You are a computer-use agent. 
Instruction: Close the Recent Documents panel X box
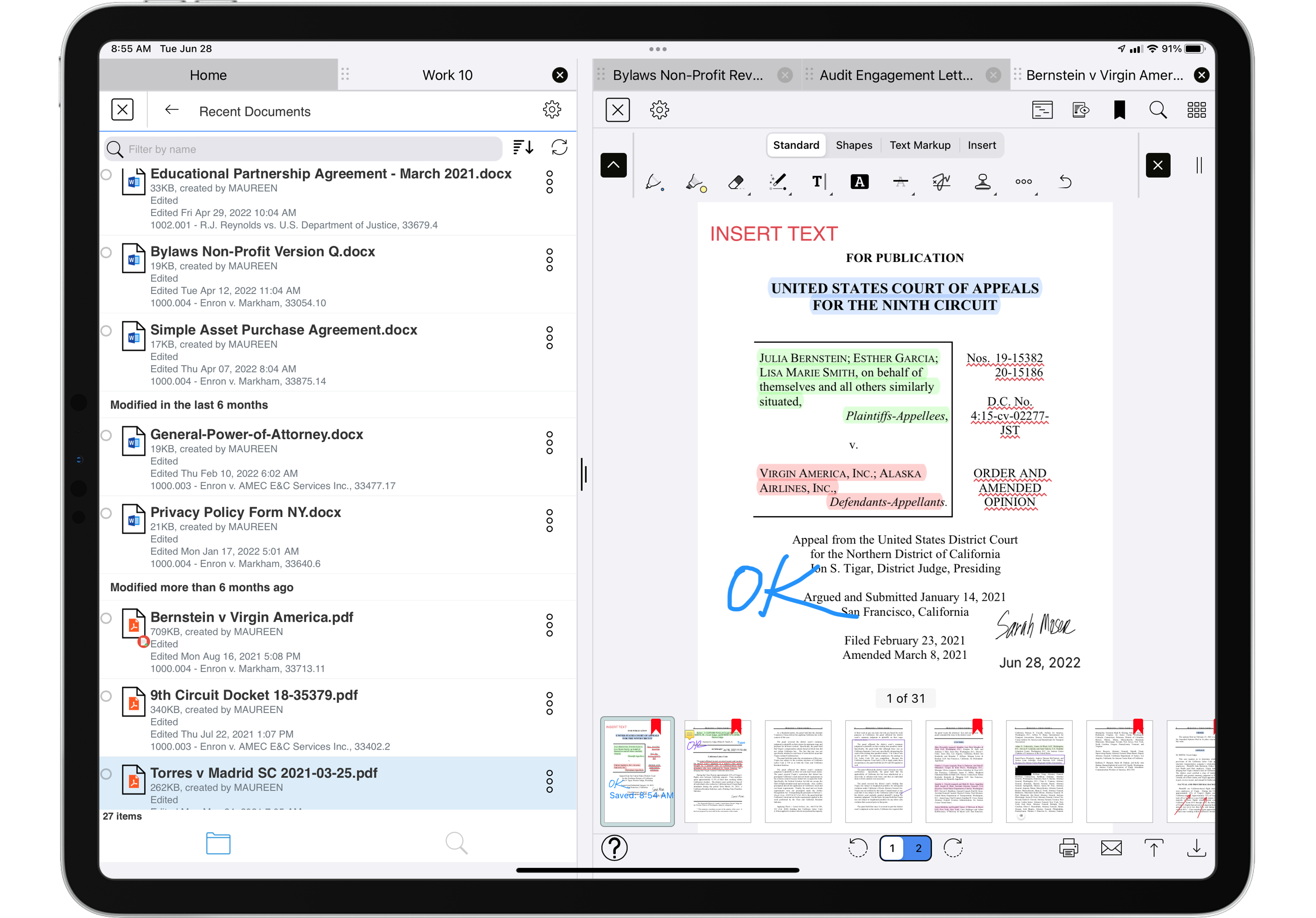123,109
